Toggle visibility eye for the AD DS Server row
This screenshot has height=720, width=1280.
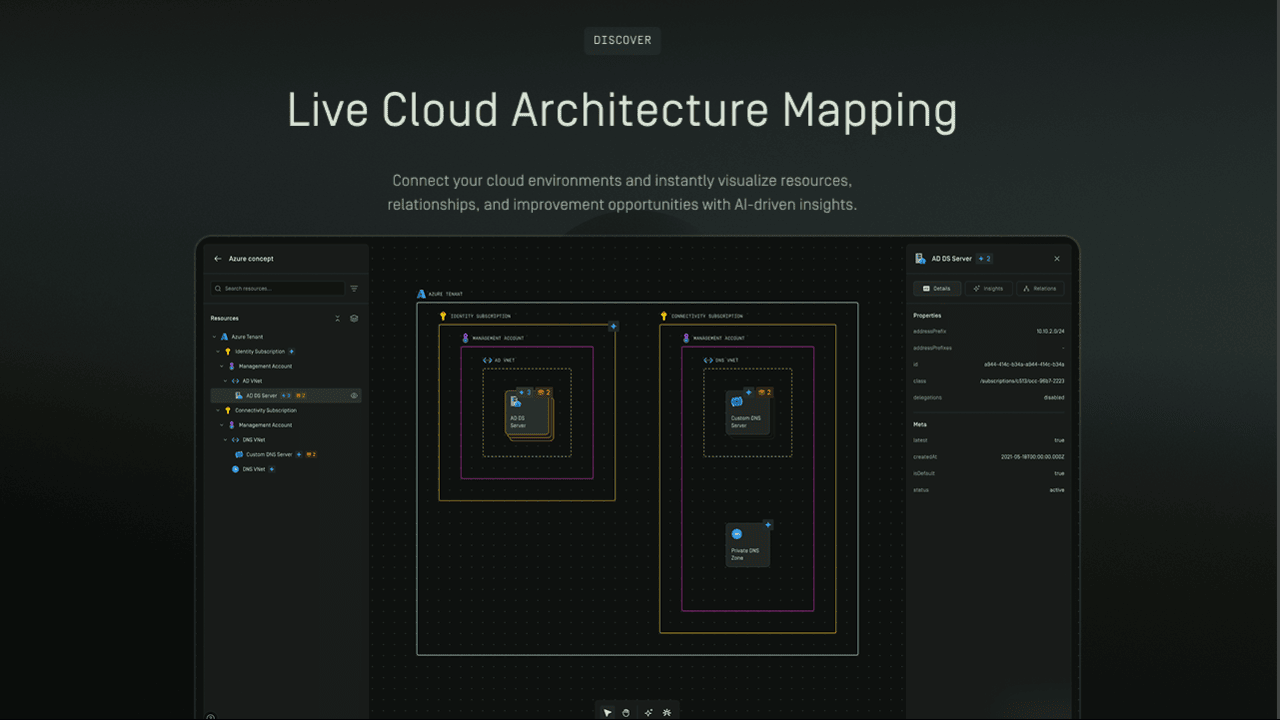click(x=354, y=396)
